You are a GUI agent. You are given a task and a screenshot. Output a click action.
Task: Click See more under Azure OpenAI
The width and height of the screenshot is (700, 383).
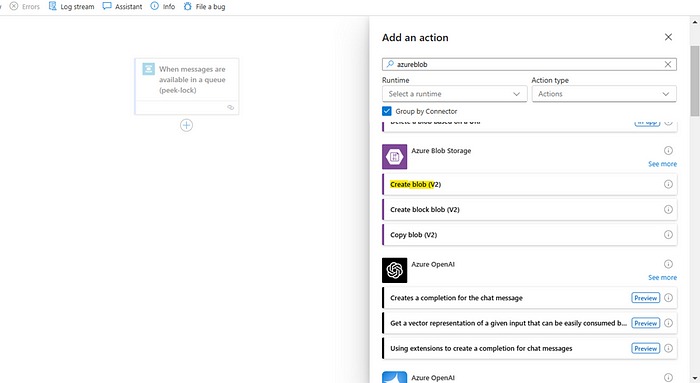662,277
